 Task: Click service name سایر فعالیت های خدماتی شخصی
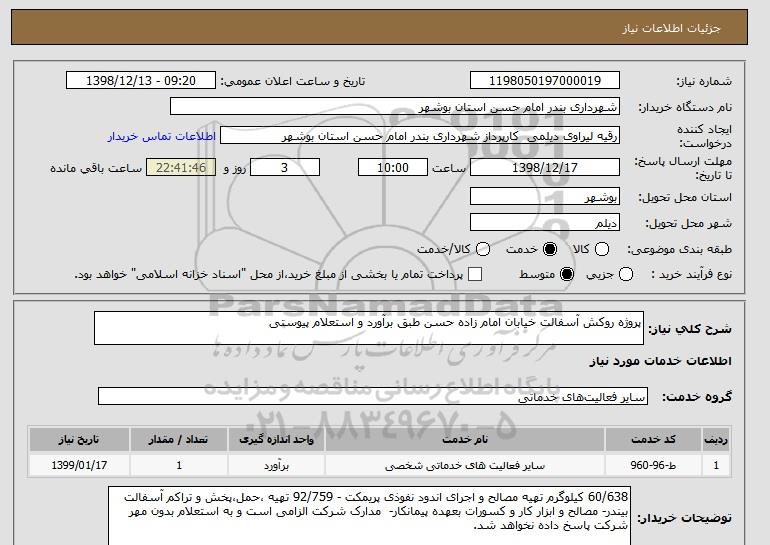pos(465,465)
